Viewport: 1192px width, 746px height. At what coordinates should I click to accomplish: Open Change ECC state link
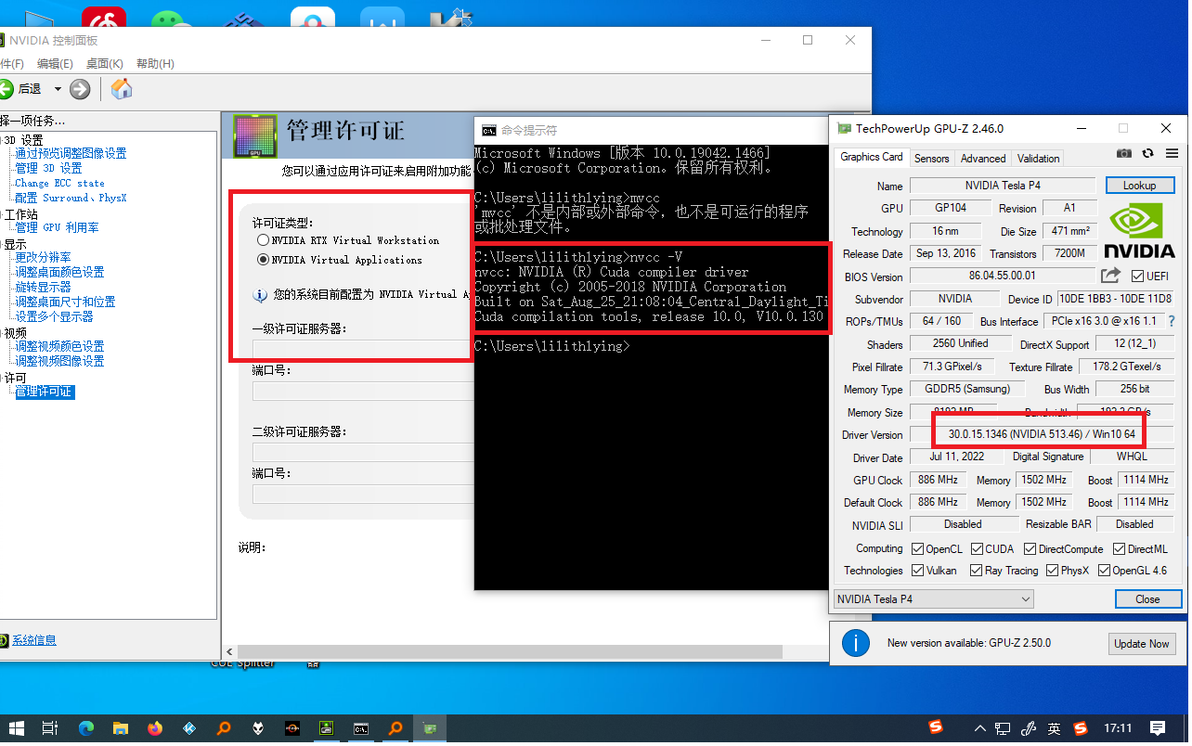[59, 183]
